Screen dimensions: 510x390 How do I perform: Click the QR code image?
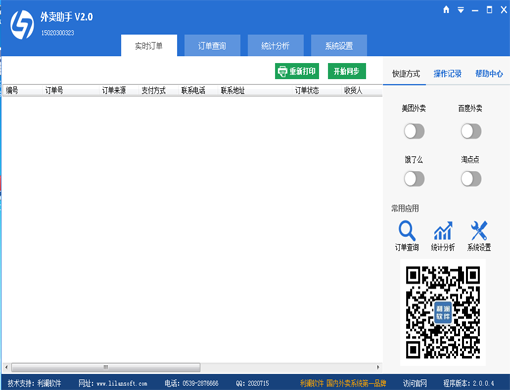[x=443, y=312]
